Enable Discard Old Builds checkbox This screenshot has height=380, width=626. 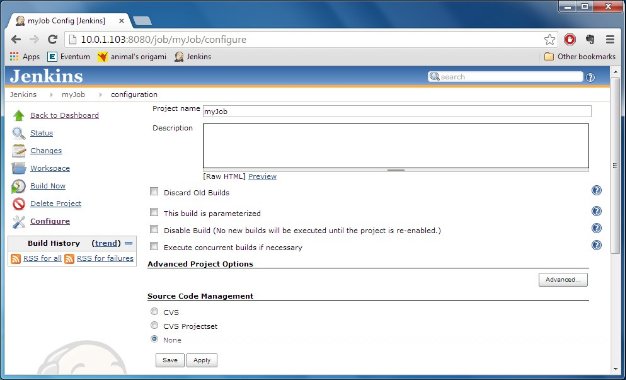coord(154,192)
